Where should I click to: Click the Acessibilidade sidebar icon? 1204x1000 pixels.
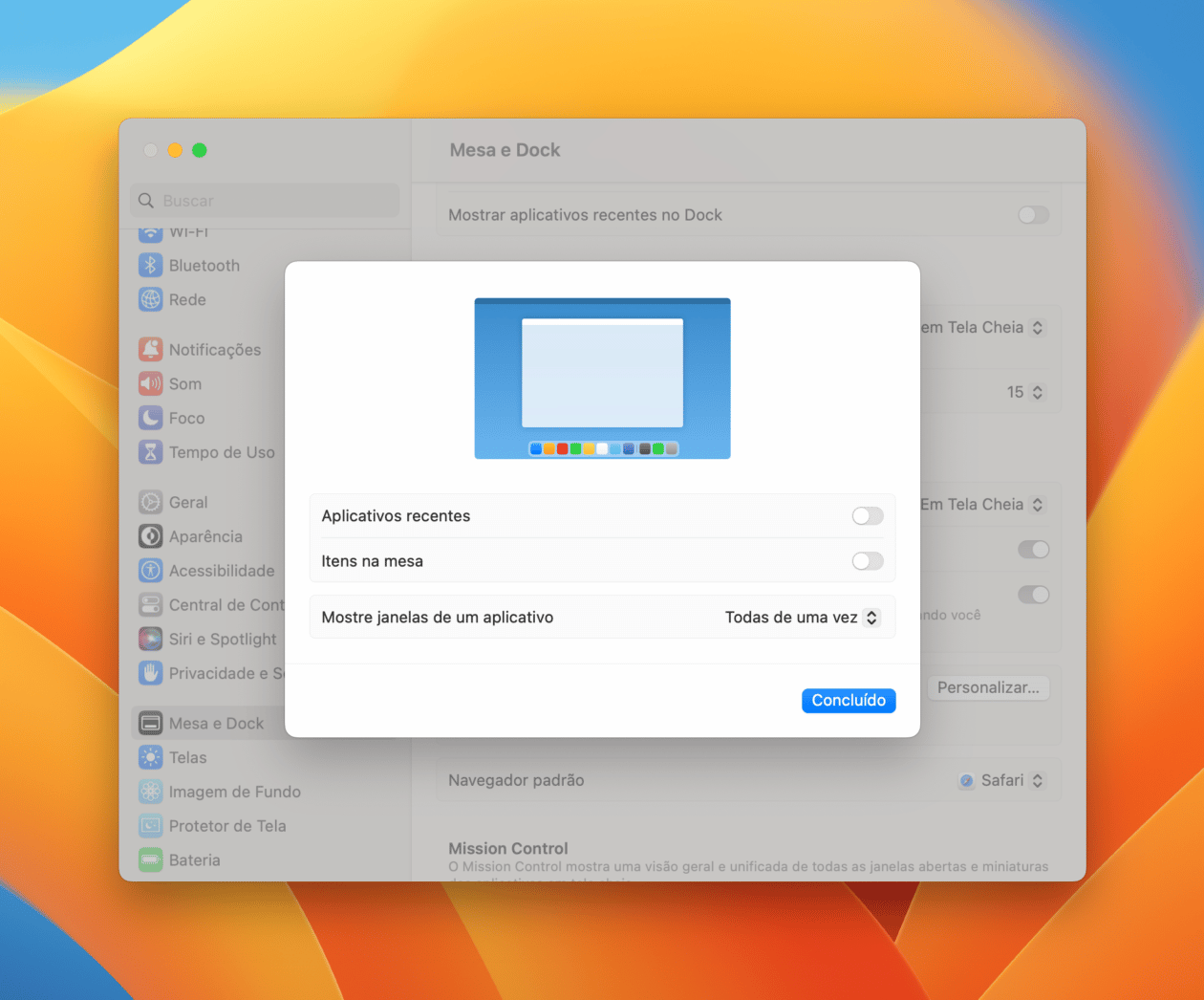pyautogui.click(x=151, y=571)
